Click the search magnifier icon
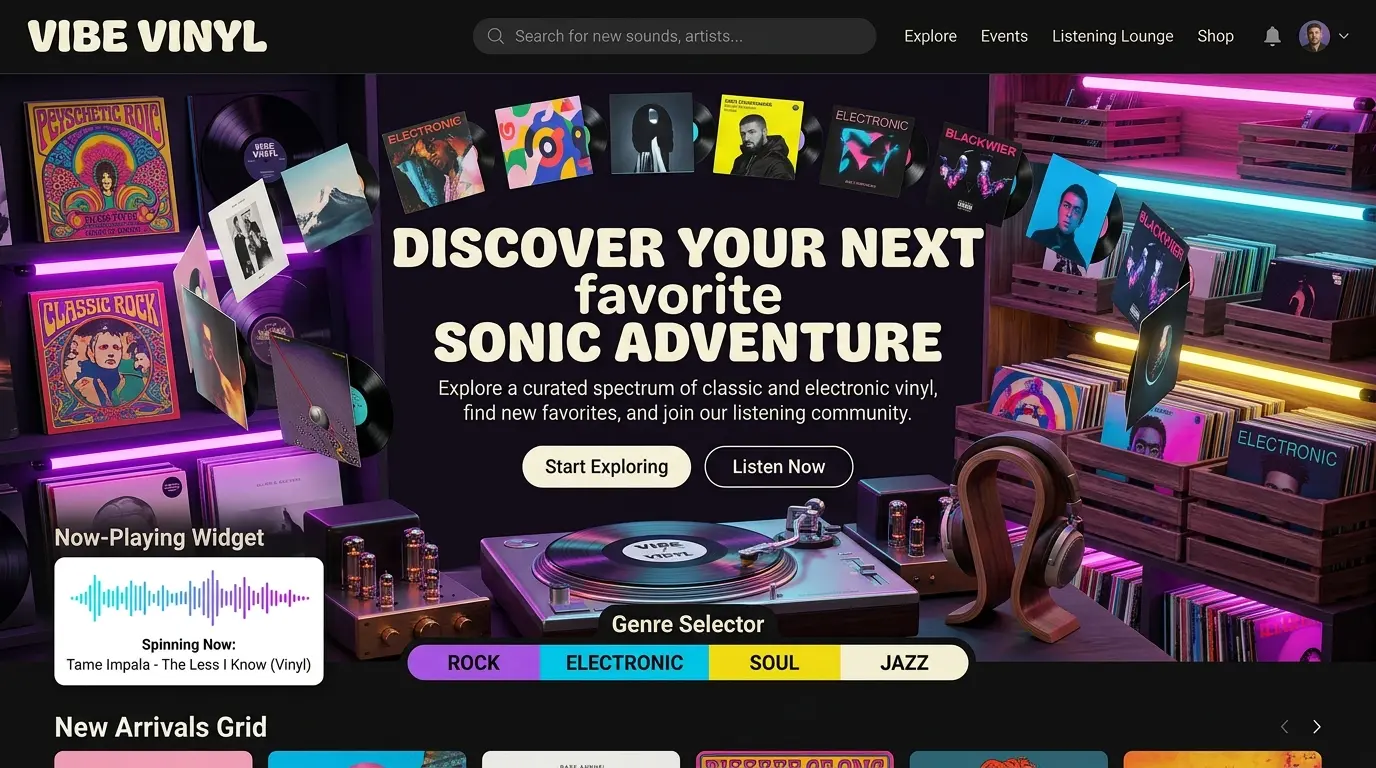Viewport: 1376px width, 768px height. click(495, 36)
